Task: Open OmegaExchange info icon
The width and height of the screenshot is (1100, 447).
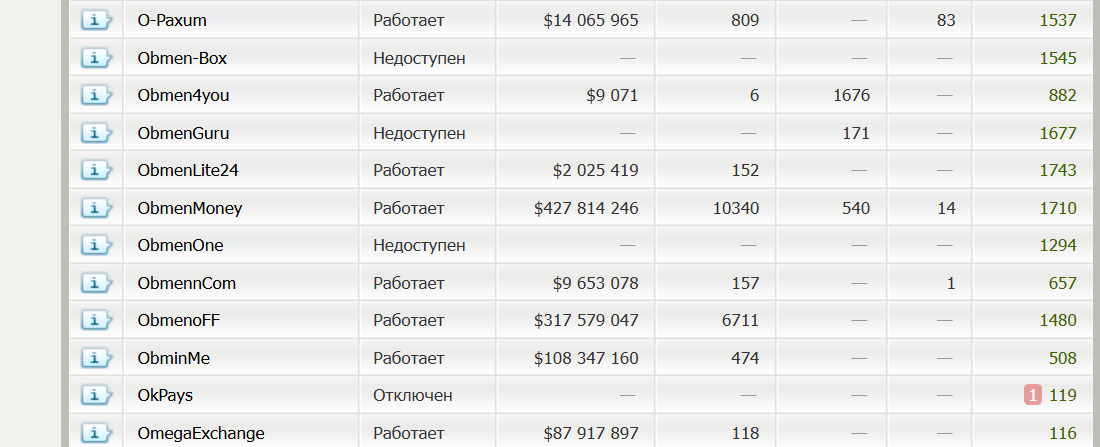Action: tap(95, 433)
